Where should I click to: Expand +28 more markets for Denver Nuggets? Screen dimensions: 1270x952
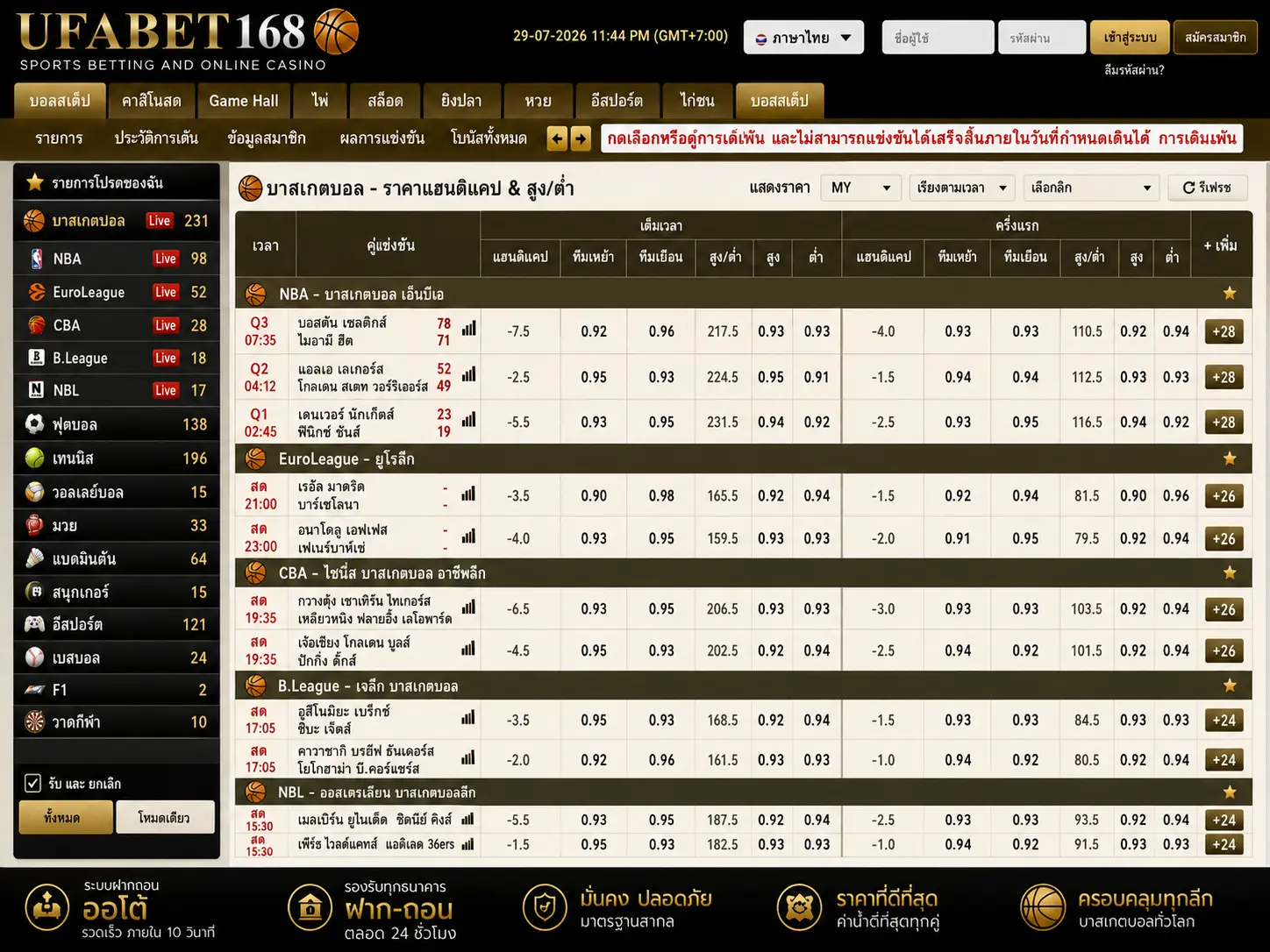(x=1224, y=423)
